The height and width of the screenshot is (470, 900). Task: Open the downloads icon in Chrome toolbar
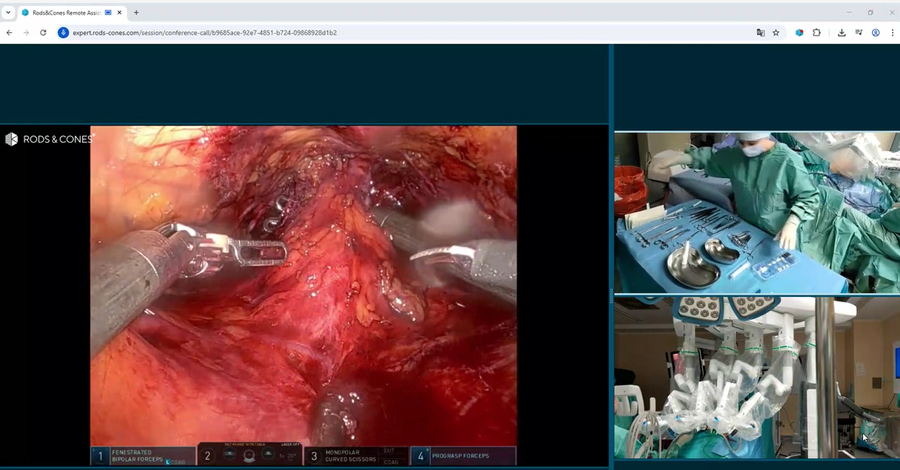(x=842, y=32)
